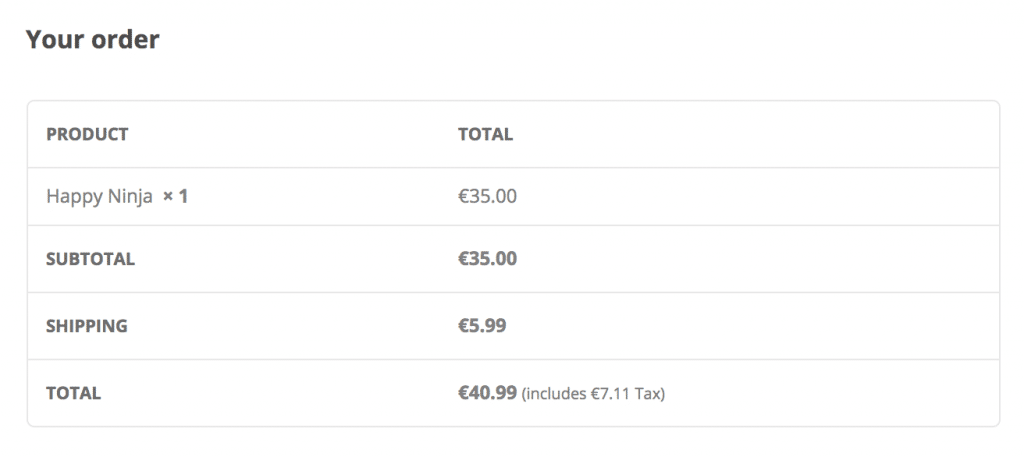1024x457 pixels.
Task: Click the word order in heading
Action: pyautogui.click(x=125, y=40)
